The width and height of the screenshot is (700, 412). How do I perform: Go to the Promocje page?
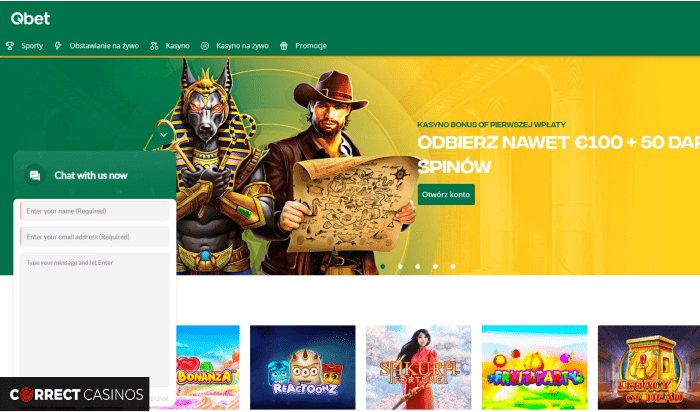click(x=311, y=46)
